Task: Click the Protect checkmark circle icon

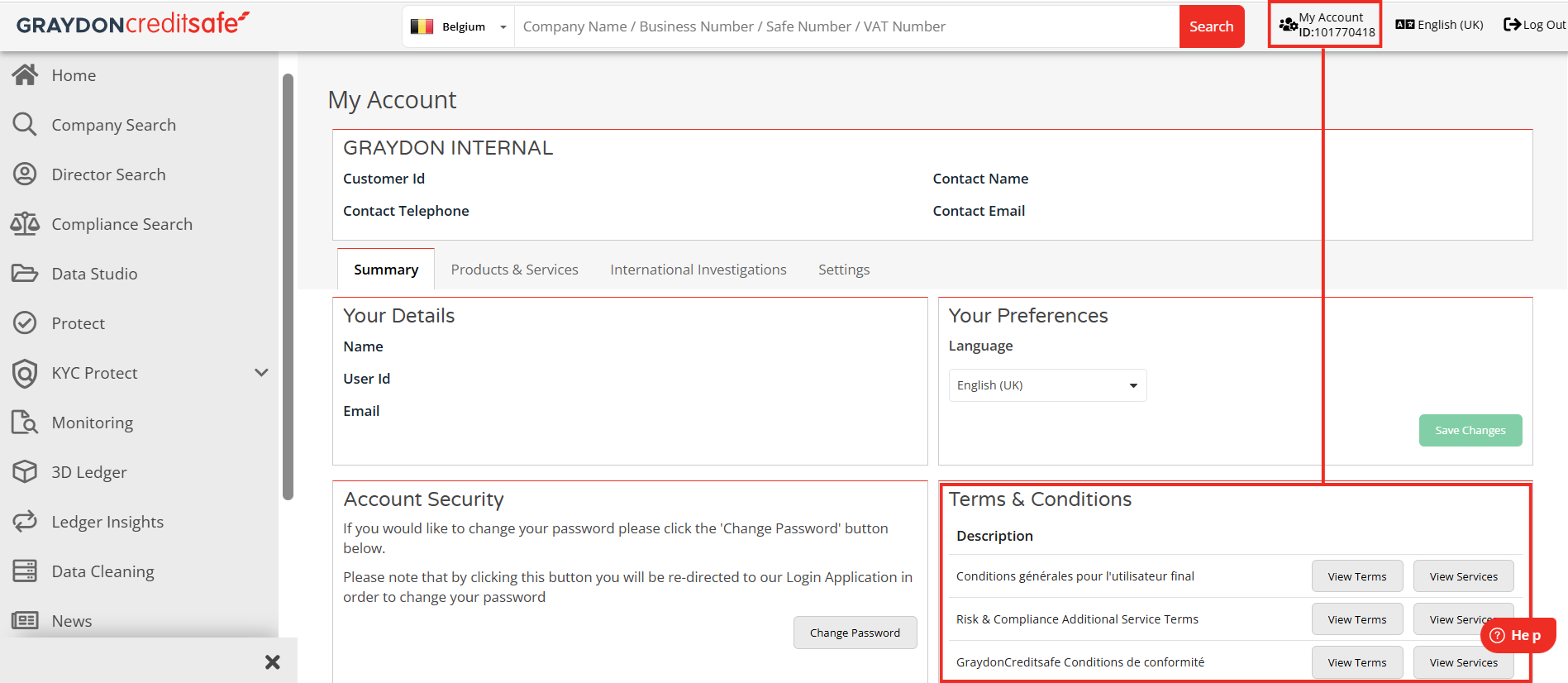Action: click(x=25, y=323)
